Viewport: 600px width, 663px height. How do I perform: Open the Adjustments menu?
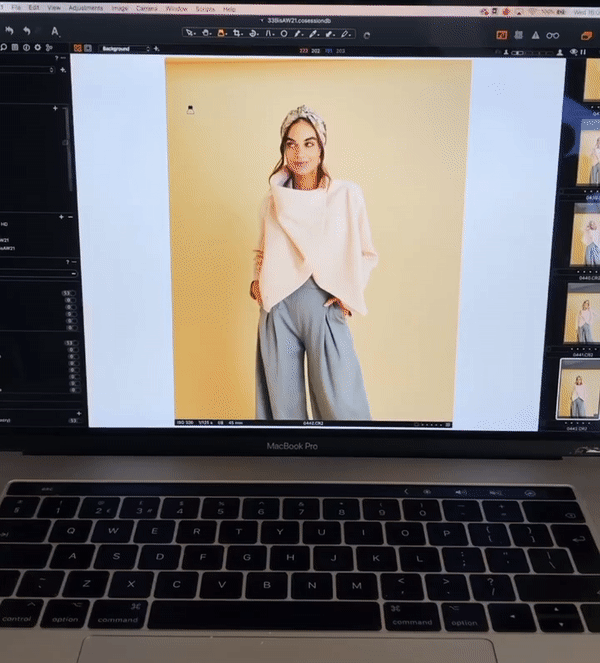click(x=86, y=8)
